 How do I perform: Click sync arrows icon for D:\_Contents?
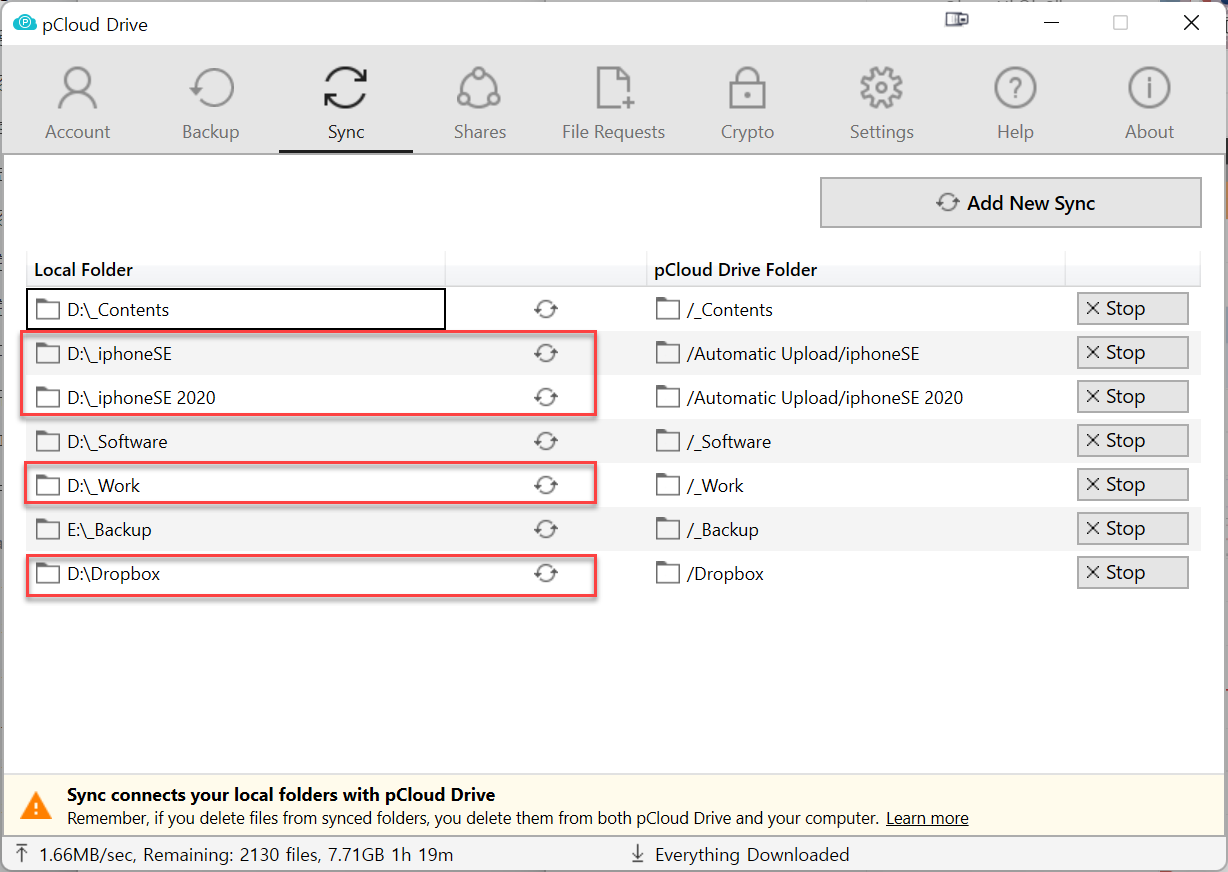(x=546, y=309)
